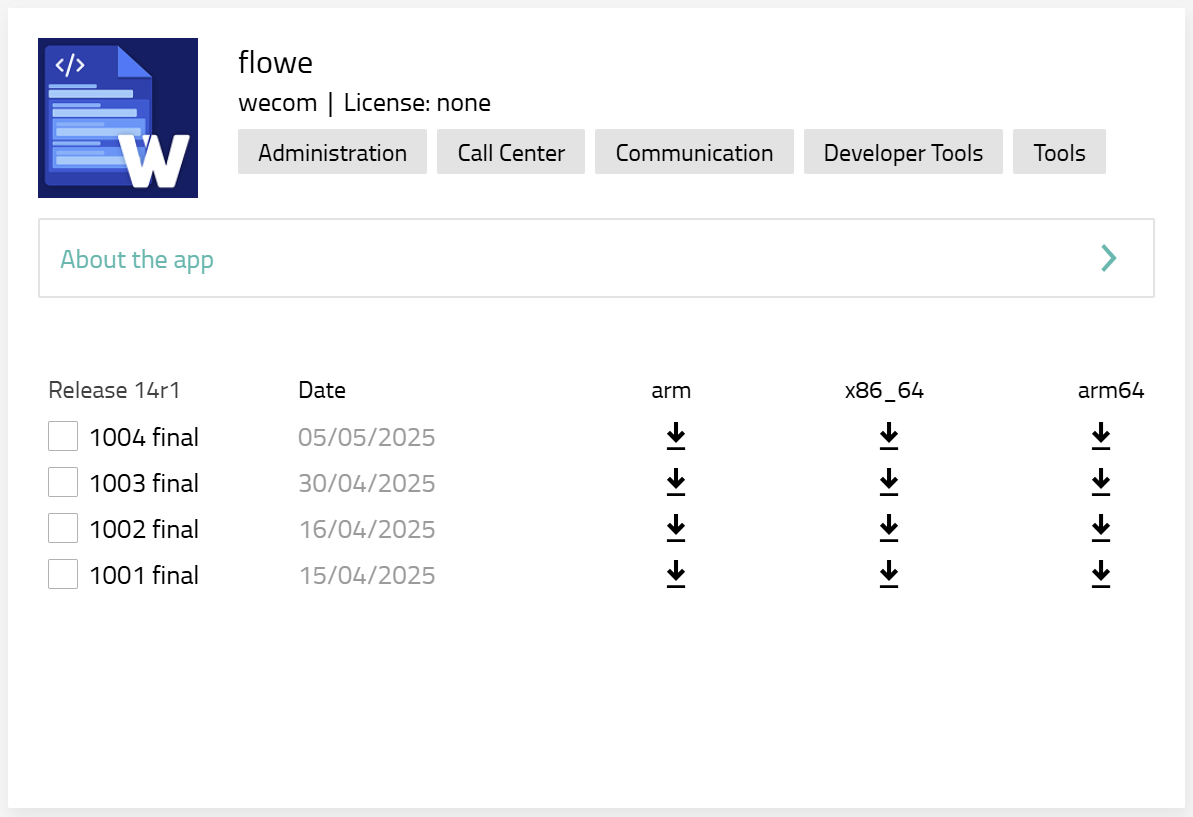Download arm build of 1003 final
Screen dimensions: 1193x817
pos(676,482)
